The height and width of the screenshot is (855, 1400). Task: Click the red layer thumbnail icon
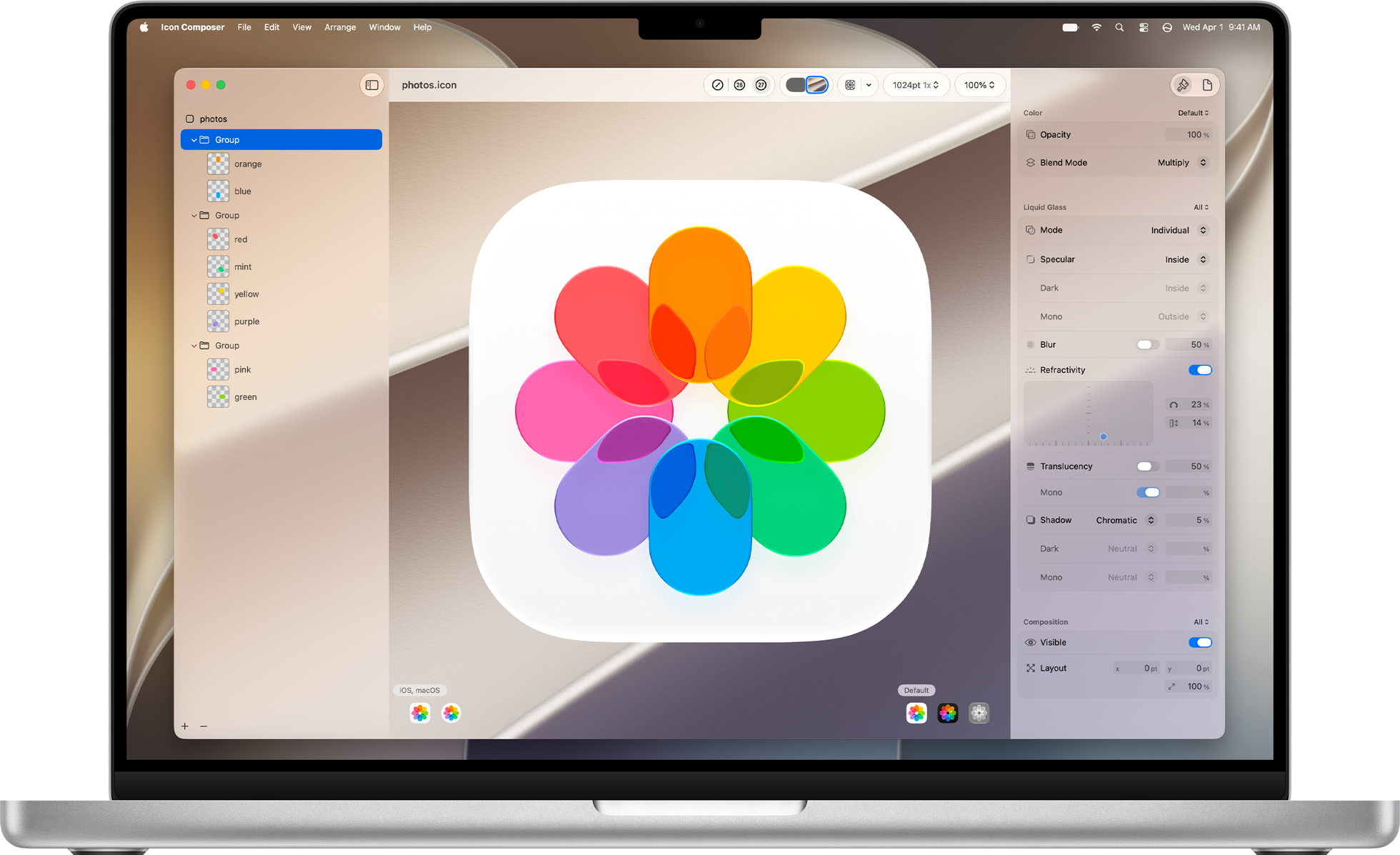pos(218,239)
